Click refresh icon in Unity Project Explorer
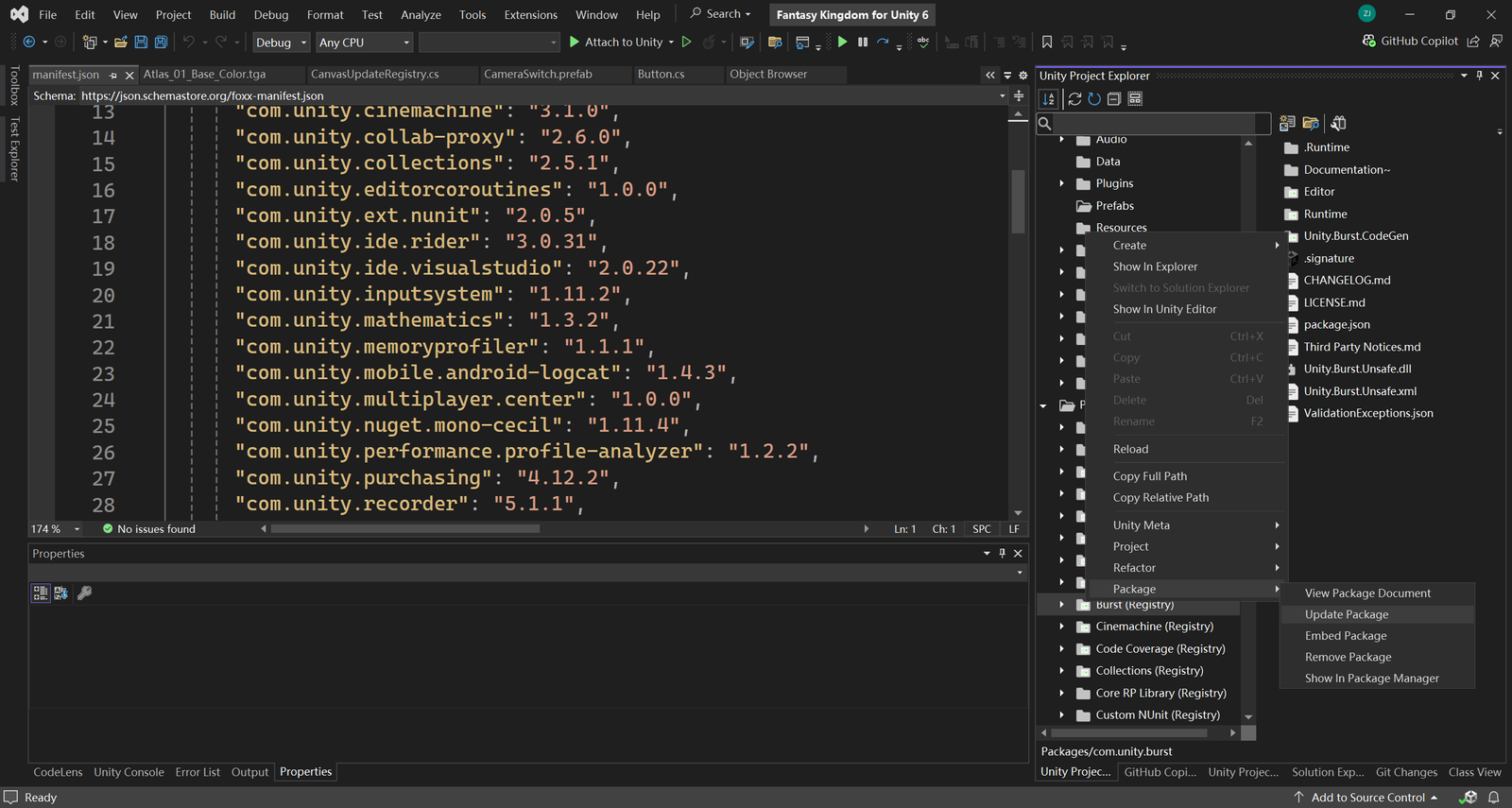This screenshot has width=1512, height=808. (x=1094, y=98)
